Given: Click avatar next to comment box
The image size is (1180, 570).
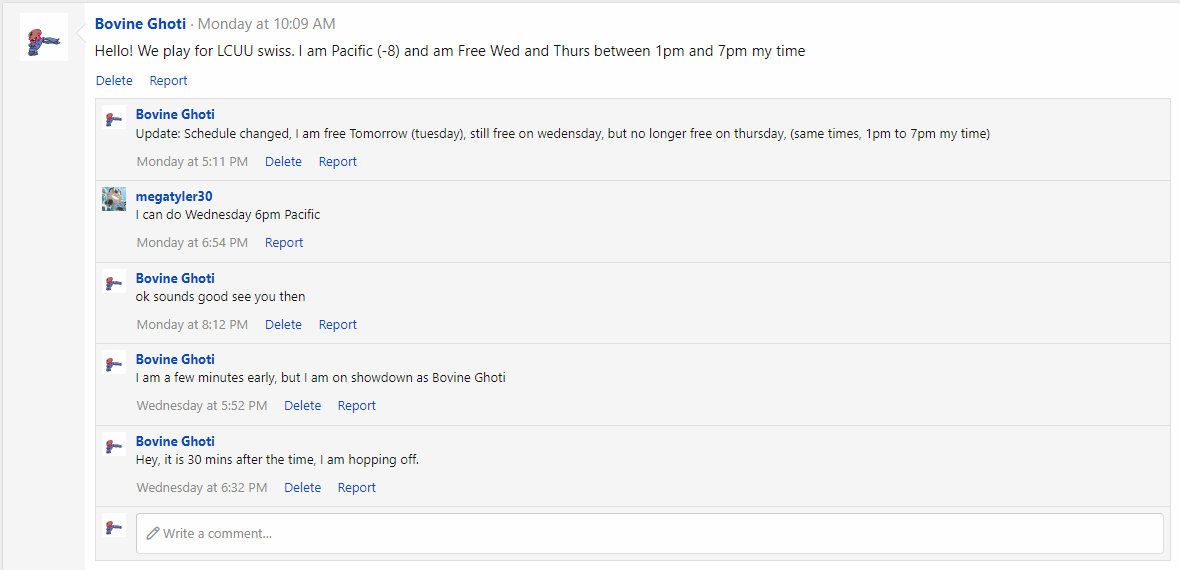Looking at the screenshot, I should pos(114,525).
